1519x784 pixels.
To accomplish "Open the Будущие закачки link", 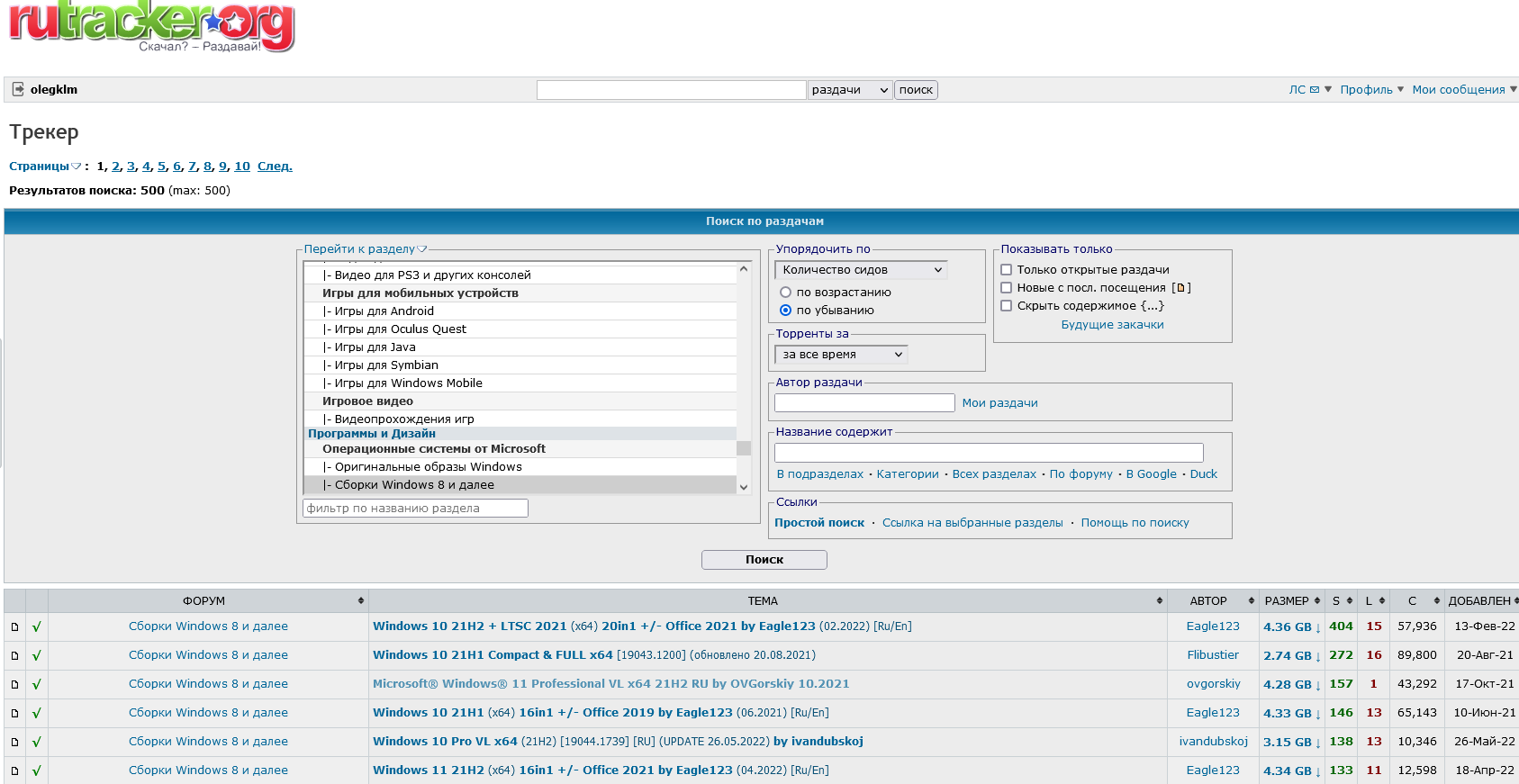I will click(1112, 325).
